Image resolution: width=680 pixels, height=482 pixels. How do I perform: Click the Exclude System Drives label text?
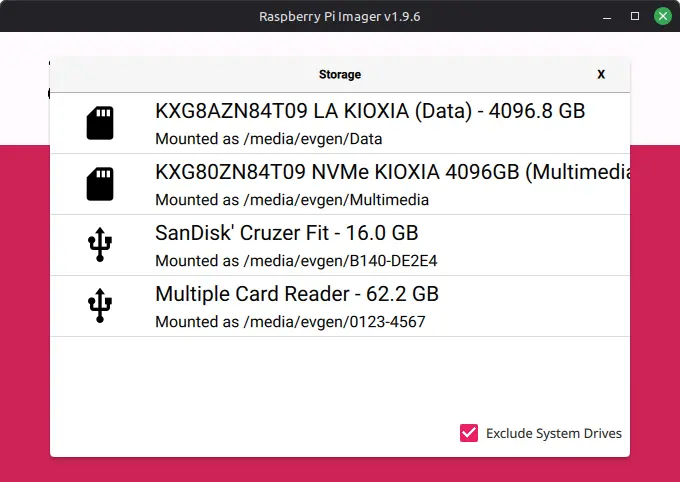(x=553, y=433)
